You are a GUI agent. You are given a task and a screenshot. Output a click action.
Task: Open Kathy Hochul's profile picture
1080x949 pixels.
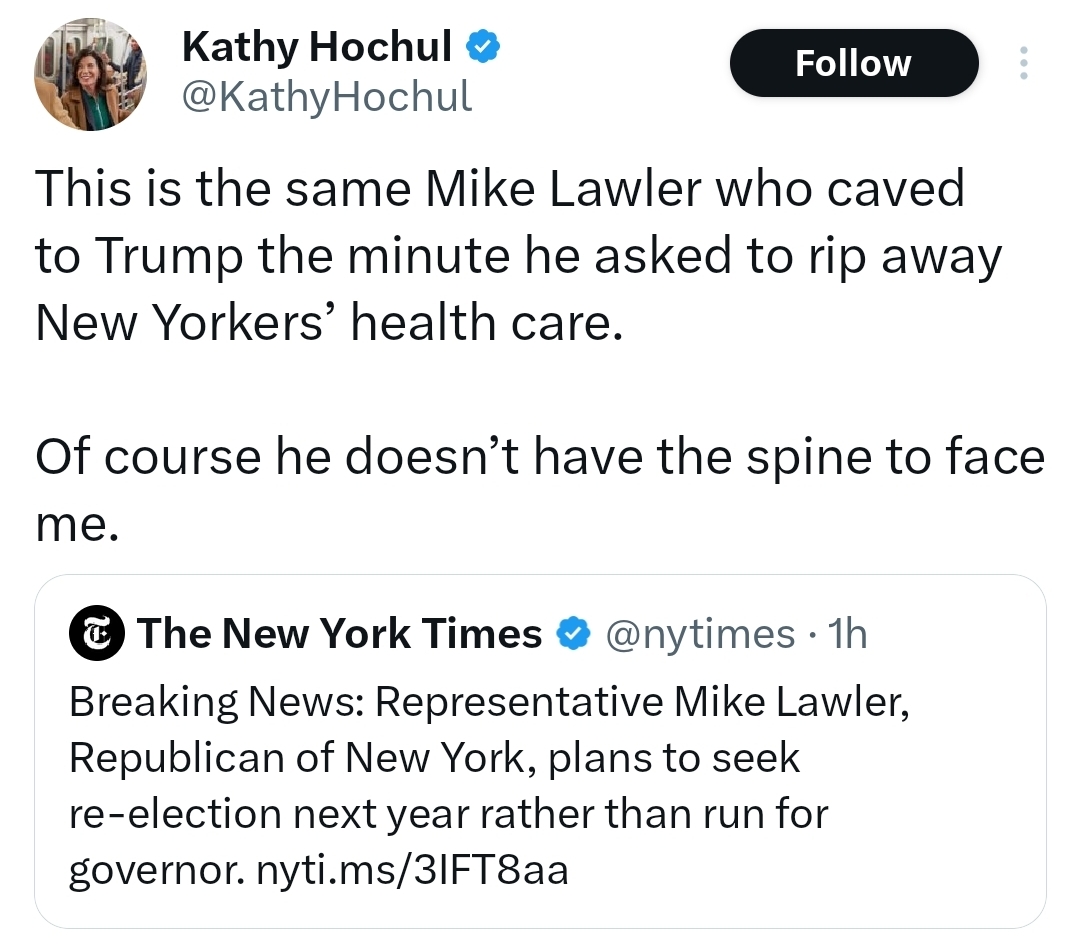coord(90,75)
